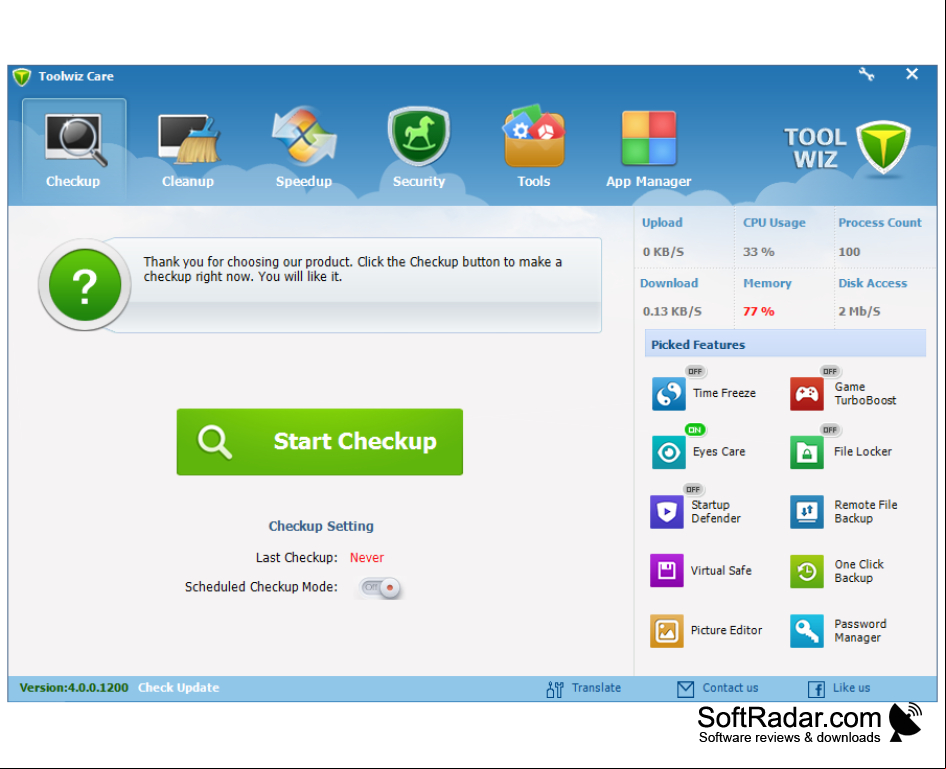Click the Facebook Like us icon
The image size is (946, 769).
tap(816, 689)
